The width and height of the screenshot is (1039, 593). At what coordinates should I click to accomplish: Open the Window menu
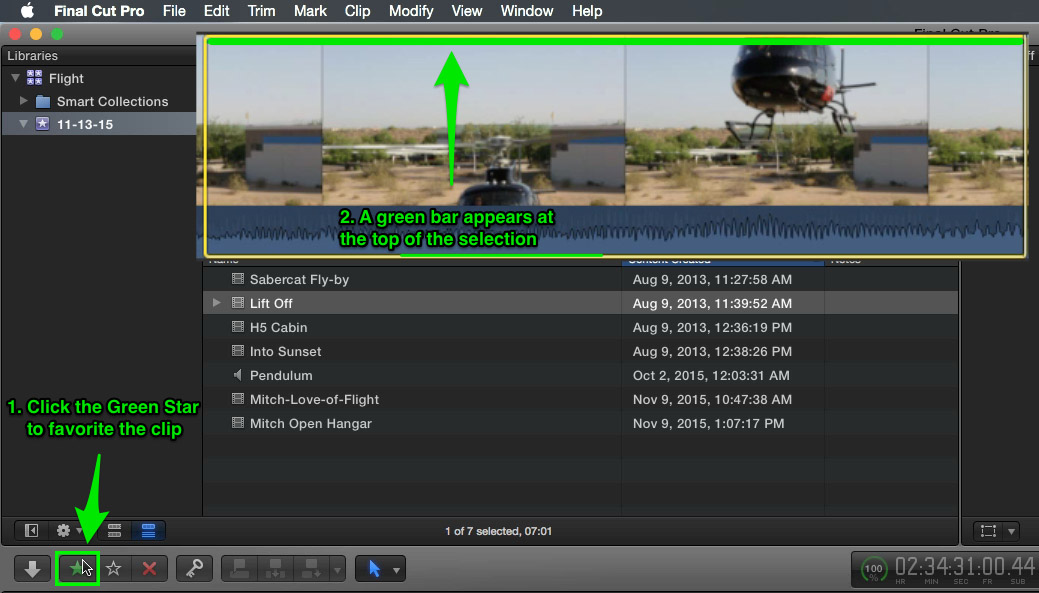pos(527,11)
